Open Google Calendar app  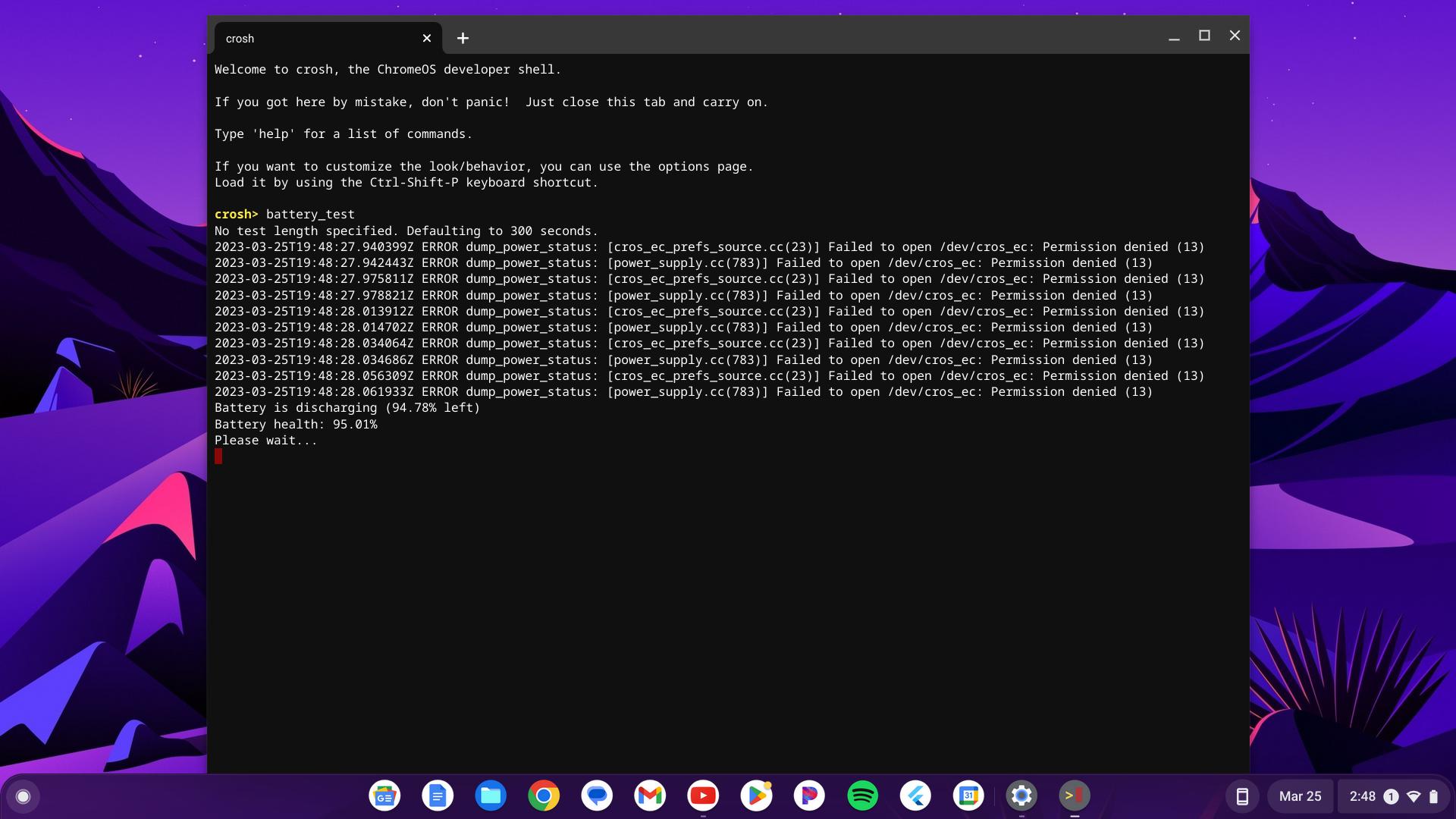[x=968, y=795]
